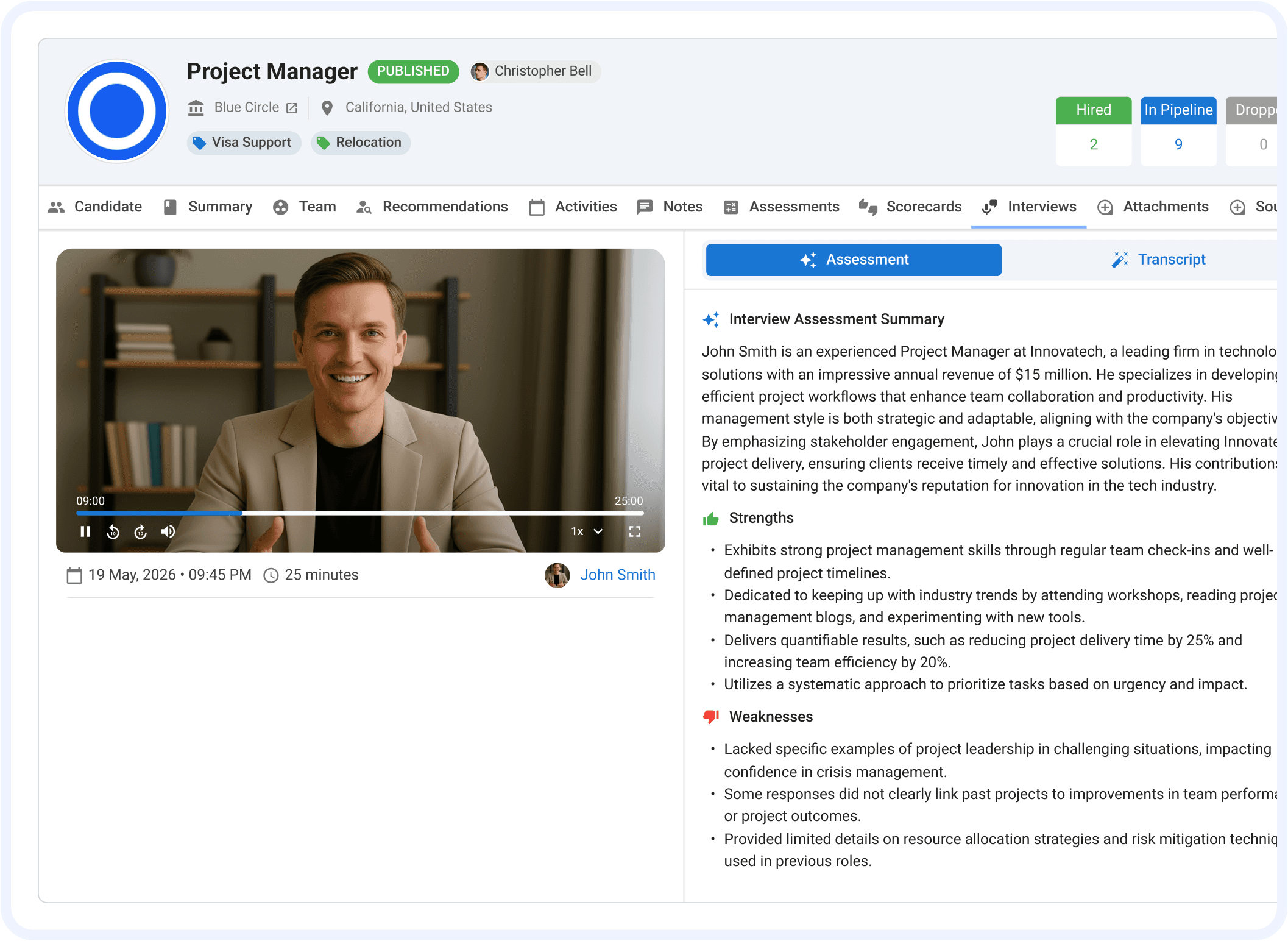The height and width of the screenshot is (941, 1288).
Task: Click the Relocation tag
Action: pos(361,143)
